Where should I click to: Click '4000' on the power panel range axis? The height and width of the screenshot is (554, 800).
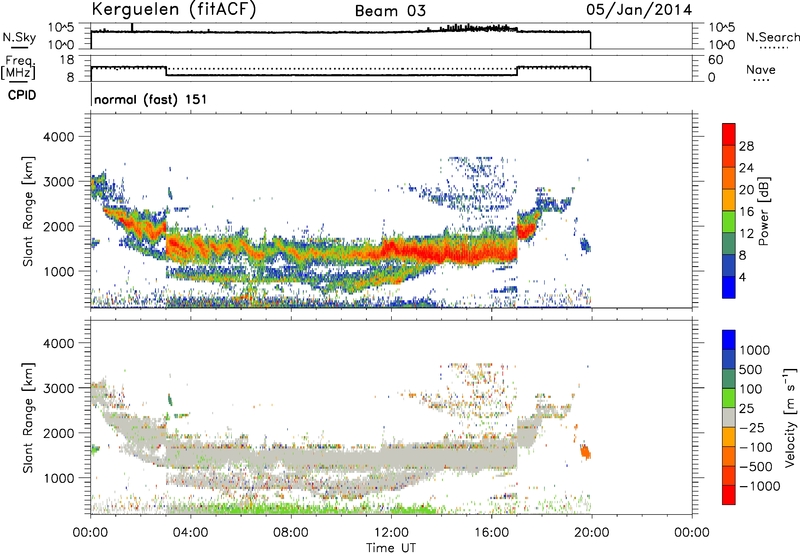tap(58, 137)
